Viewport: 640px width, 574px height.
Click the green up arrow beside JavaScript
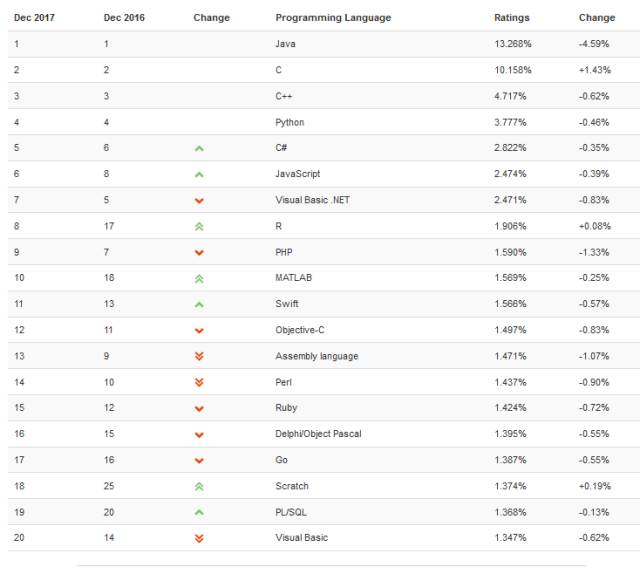click(x=199, y=174)
